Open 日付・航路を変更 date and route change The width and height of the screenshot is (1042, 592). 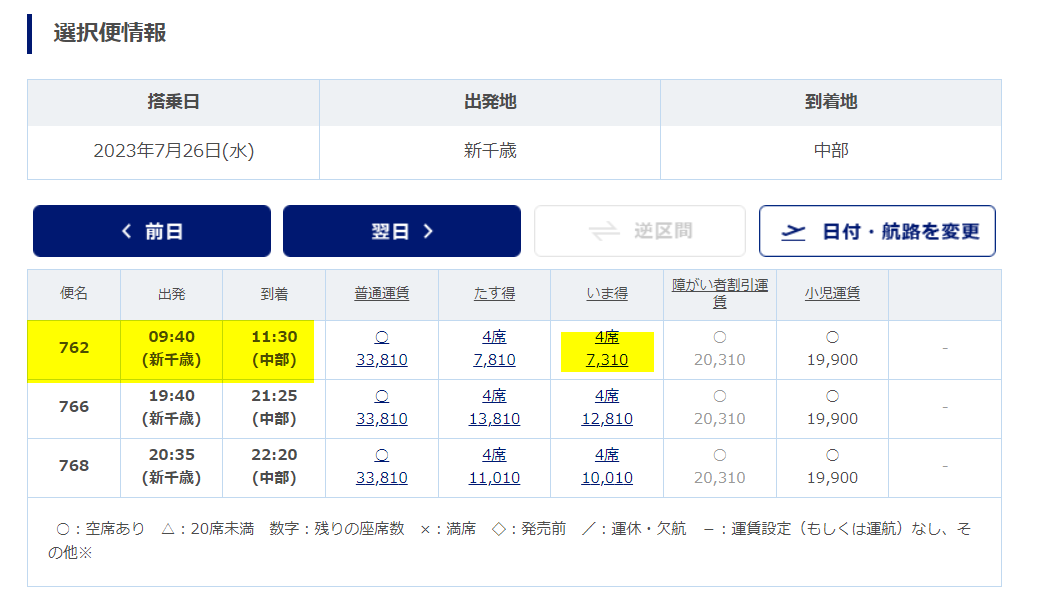[877, 231]
